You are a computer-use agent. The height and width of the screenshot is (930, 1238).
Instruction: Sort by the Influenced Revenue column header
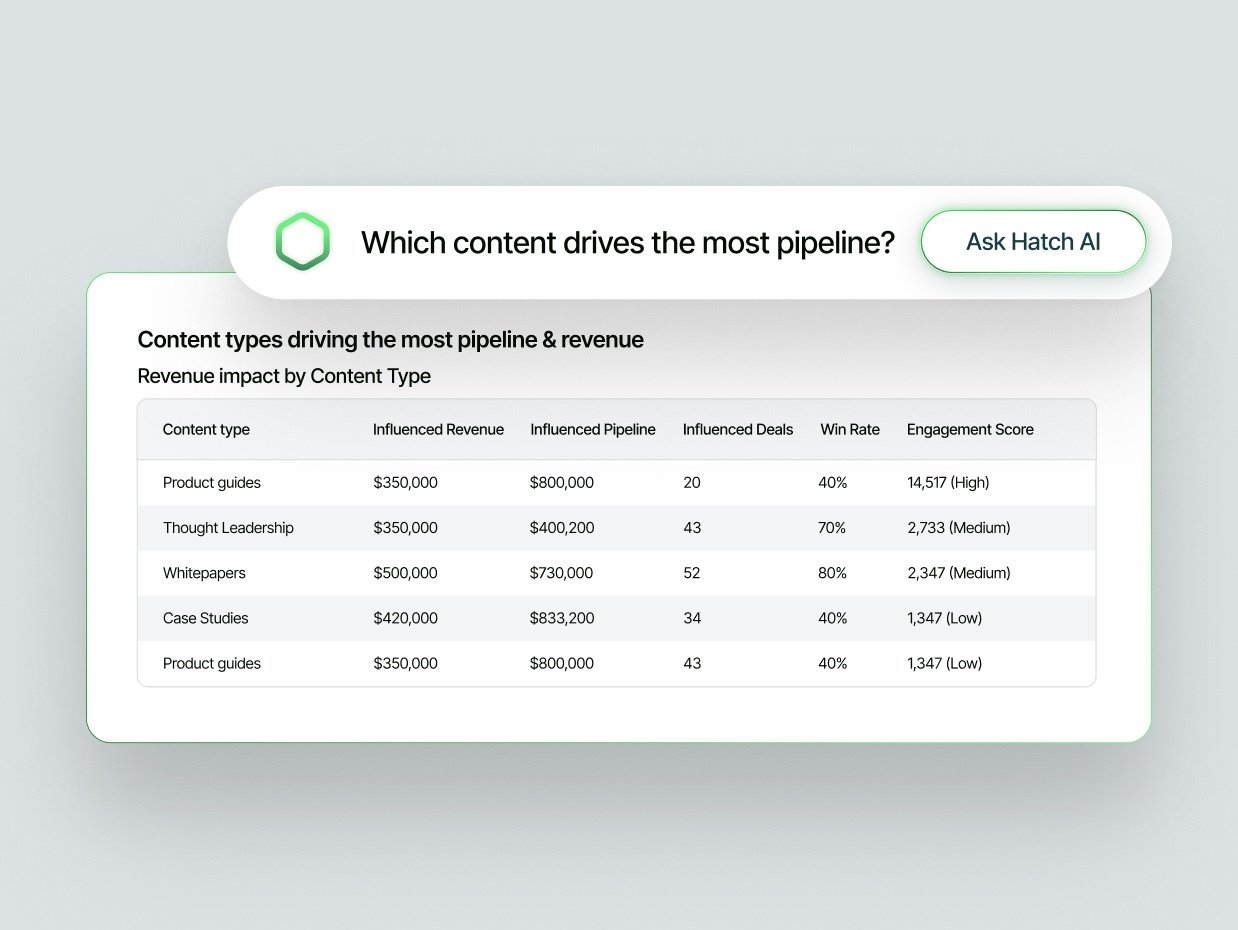tap(438, 430)
